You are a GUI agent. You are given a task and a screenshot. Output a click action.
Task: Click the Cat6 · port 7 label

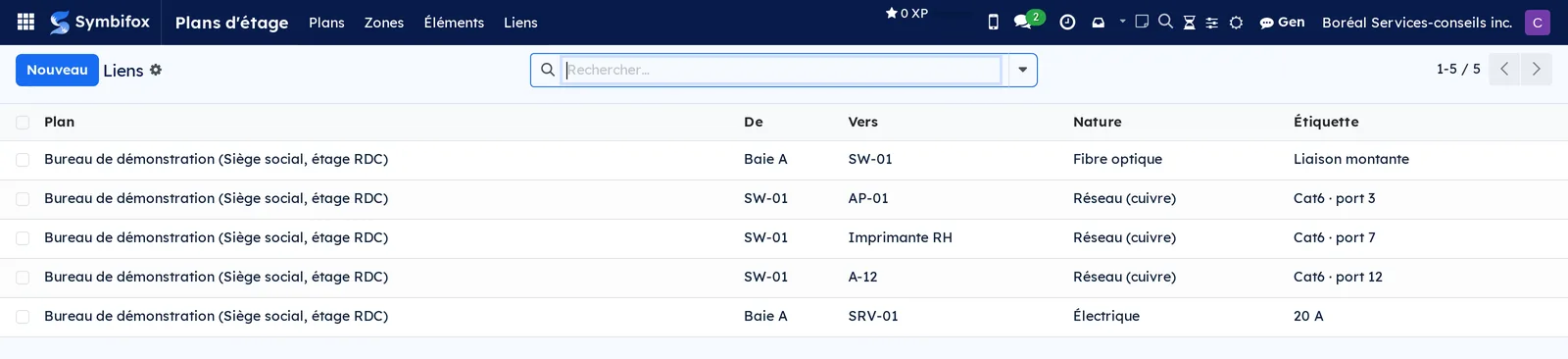(x=1335, y=237)
